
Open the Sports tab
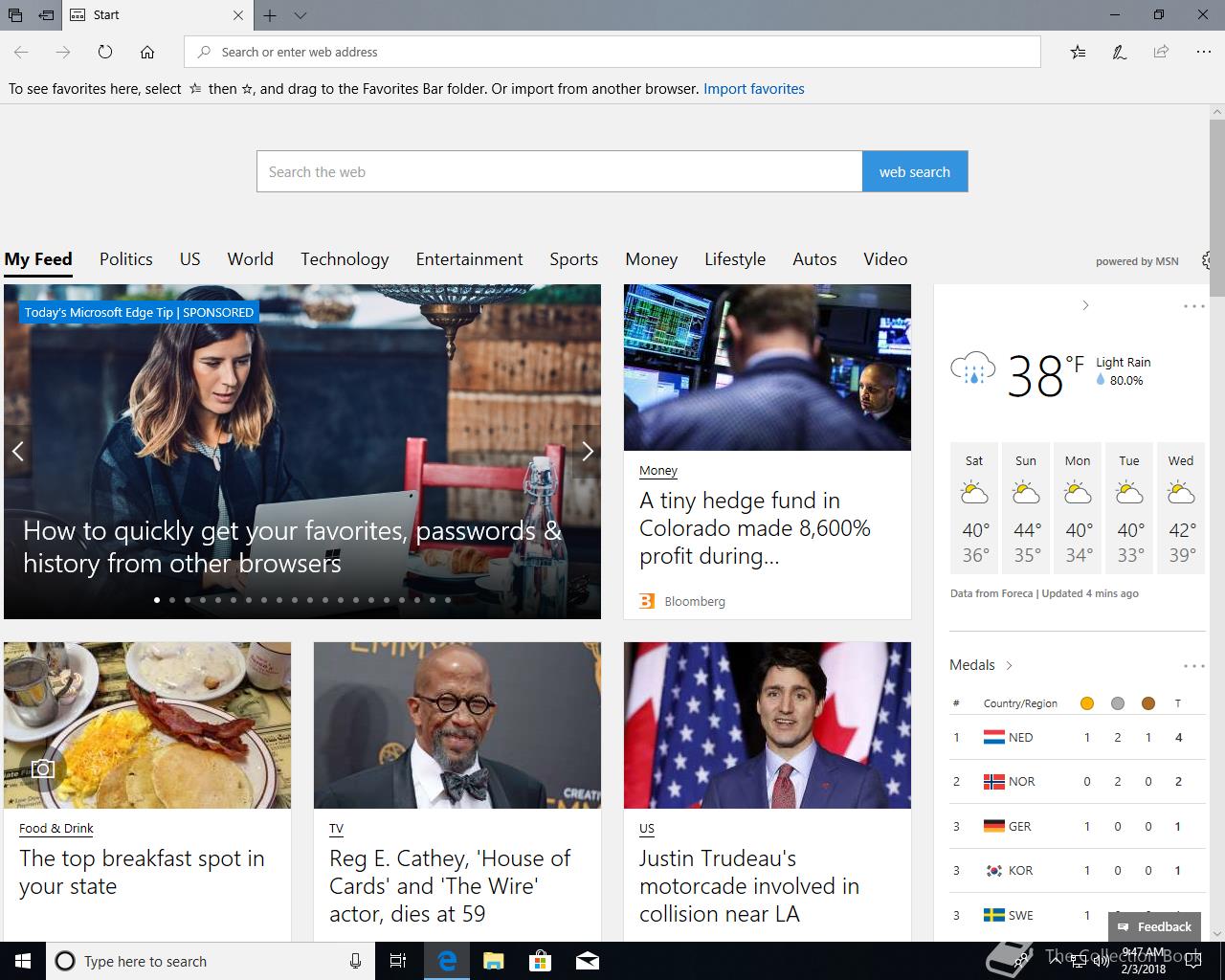574,259
